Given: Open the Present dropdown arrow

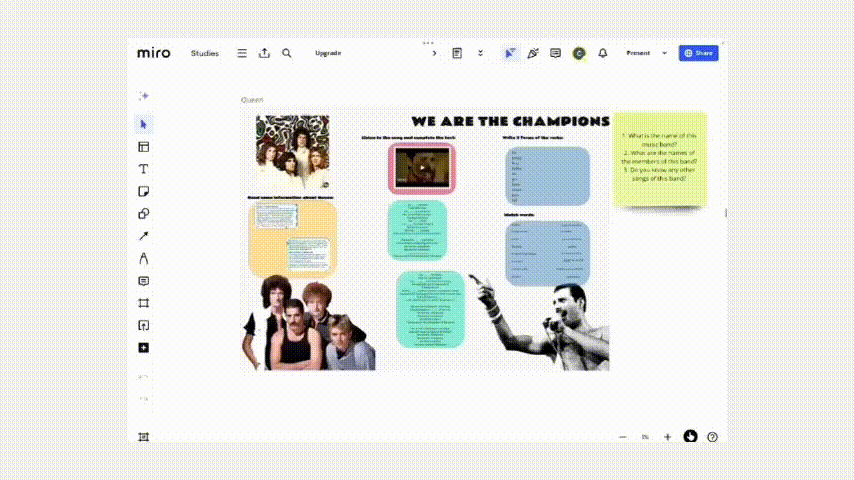Looking at the screenshot, I should pyautogui.click(x=664, y=53).
